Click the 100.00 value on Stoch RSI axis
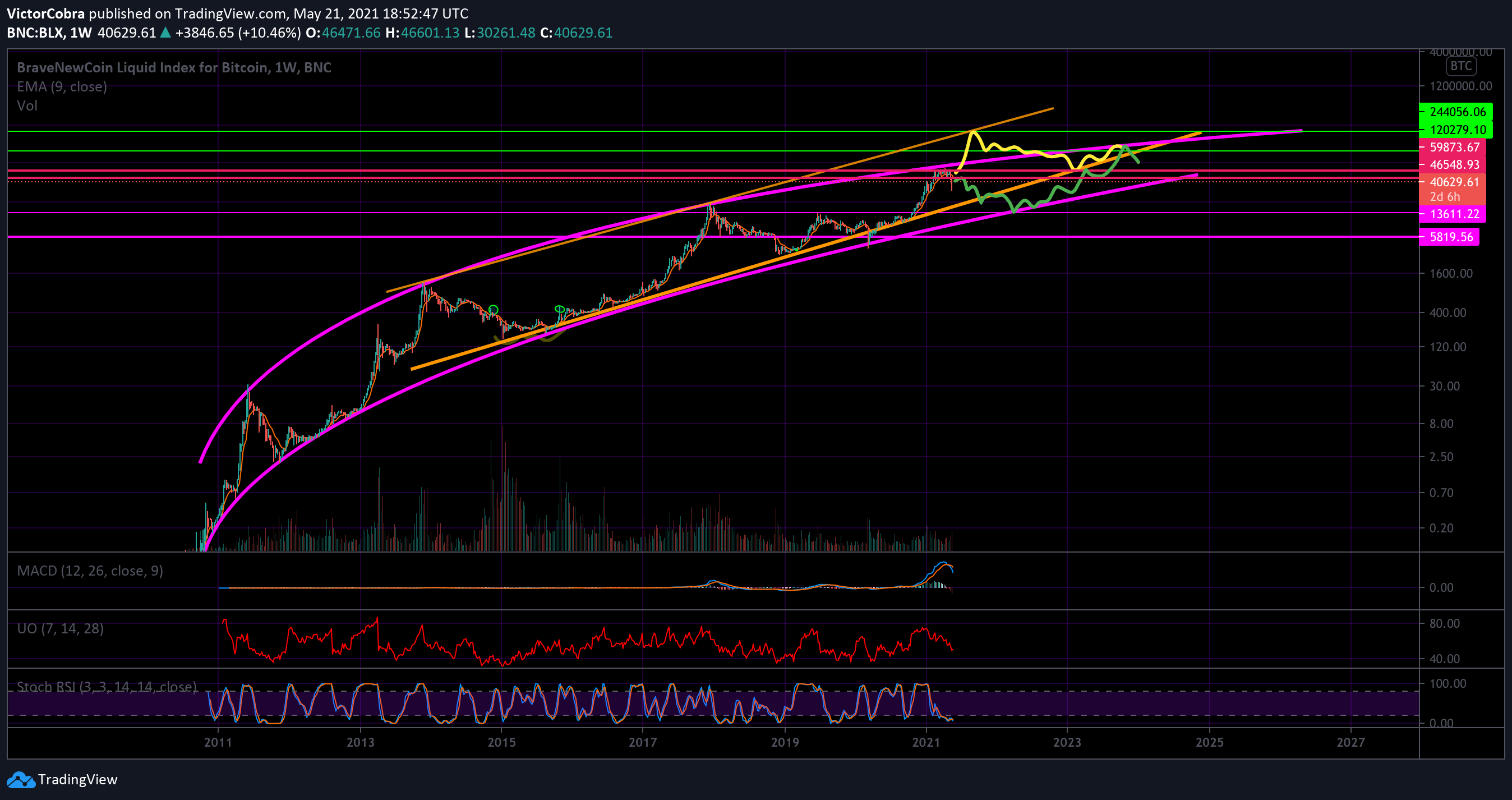The image size is (1512, 800). coord(1448,684)
